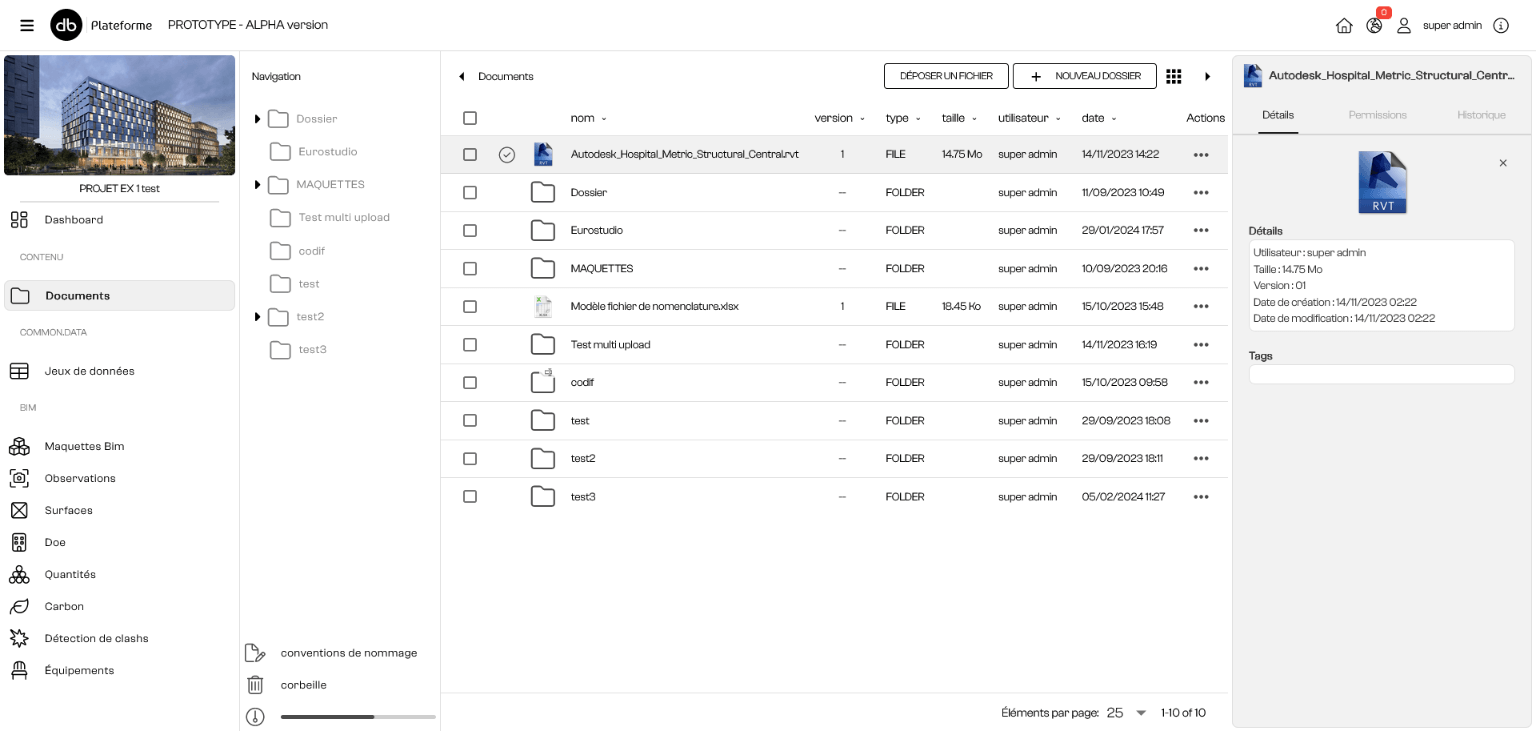Viewport: 1536px width, 731px height.
Task: Click the info icon beside super admin
Action: (1500, 26)
